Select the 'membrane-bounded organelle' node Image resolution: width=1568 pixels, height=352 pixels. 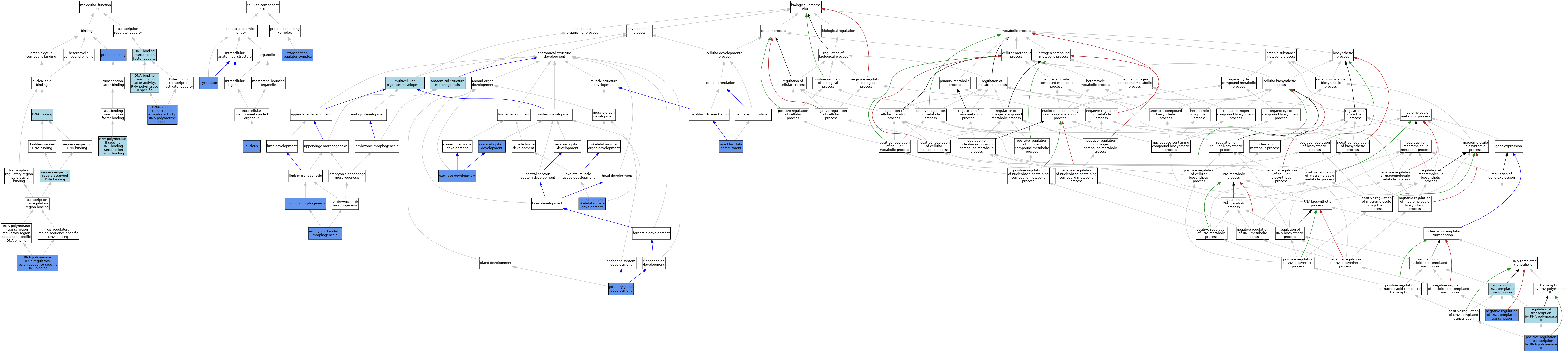(268, 83)
